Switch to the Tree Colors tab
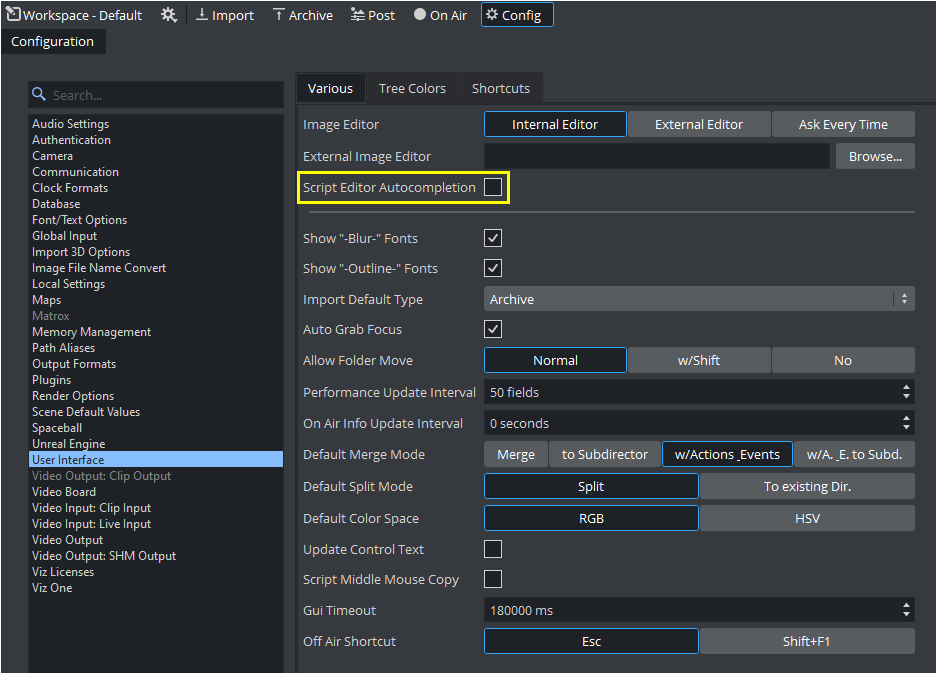936x682 pixels. pos(412,88)
